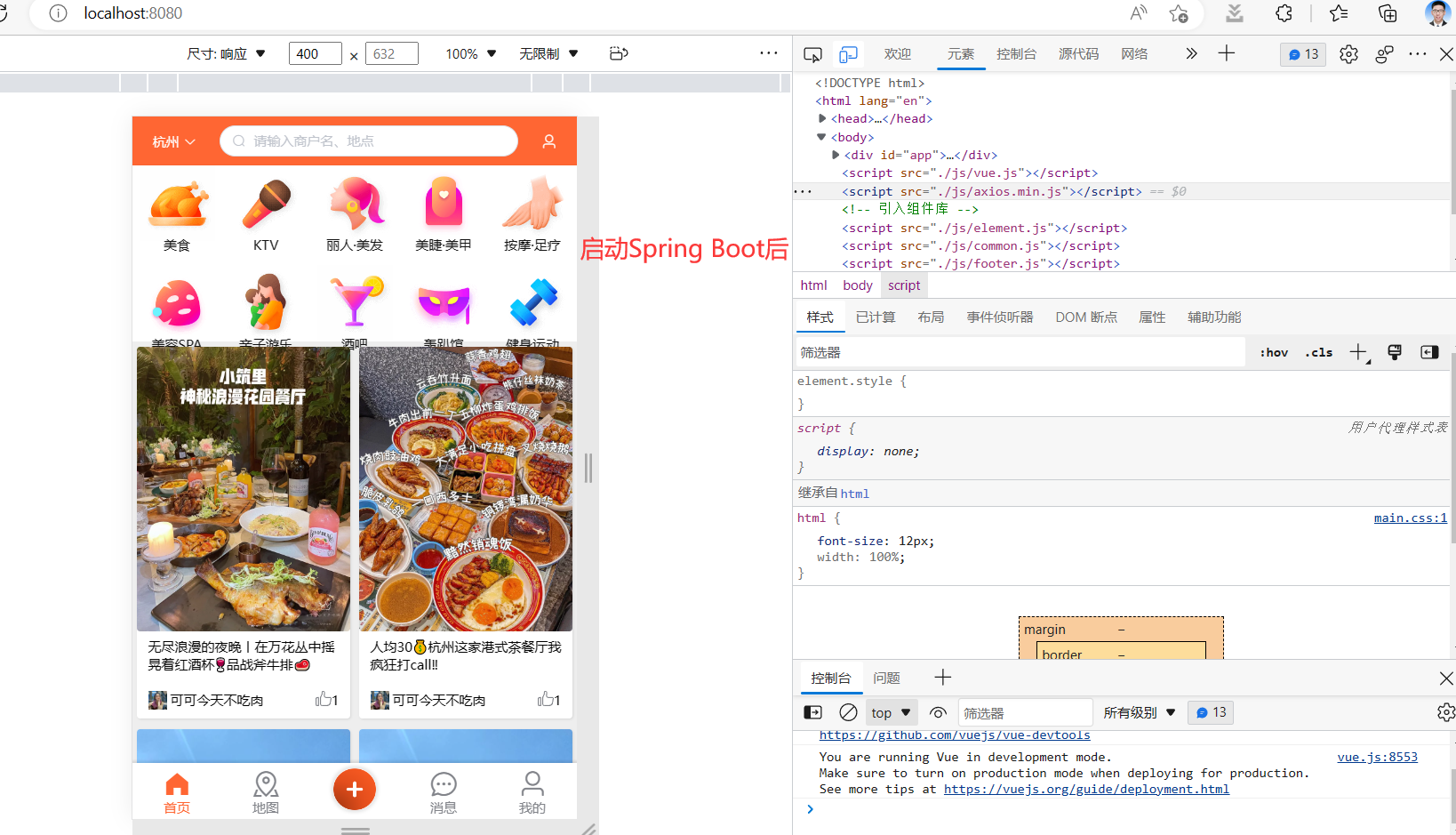Show more DevTools tabs chevron

pyautogui.click(x=1191, y=54)
